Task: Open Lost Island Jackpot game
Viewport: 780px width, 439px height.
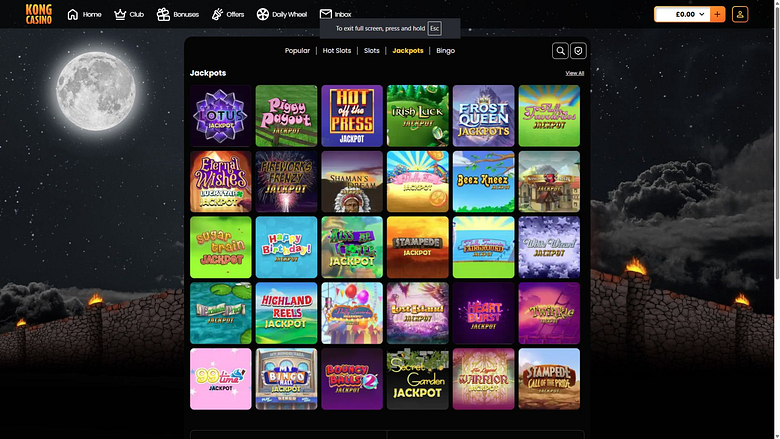Action: coord(418,313)
